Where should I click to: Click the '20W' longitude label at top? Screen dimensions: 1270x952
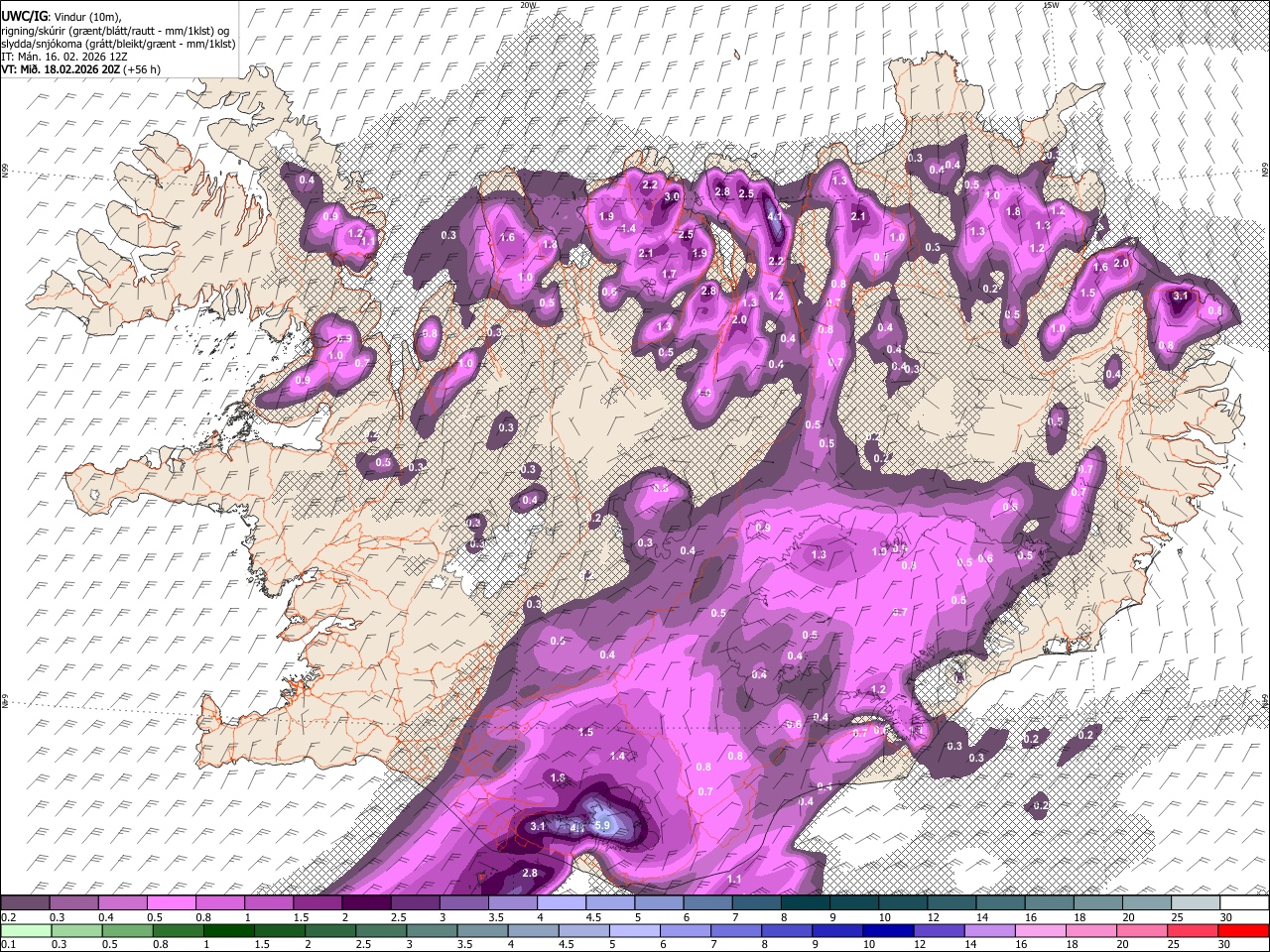coord(528,5)
